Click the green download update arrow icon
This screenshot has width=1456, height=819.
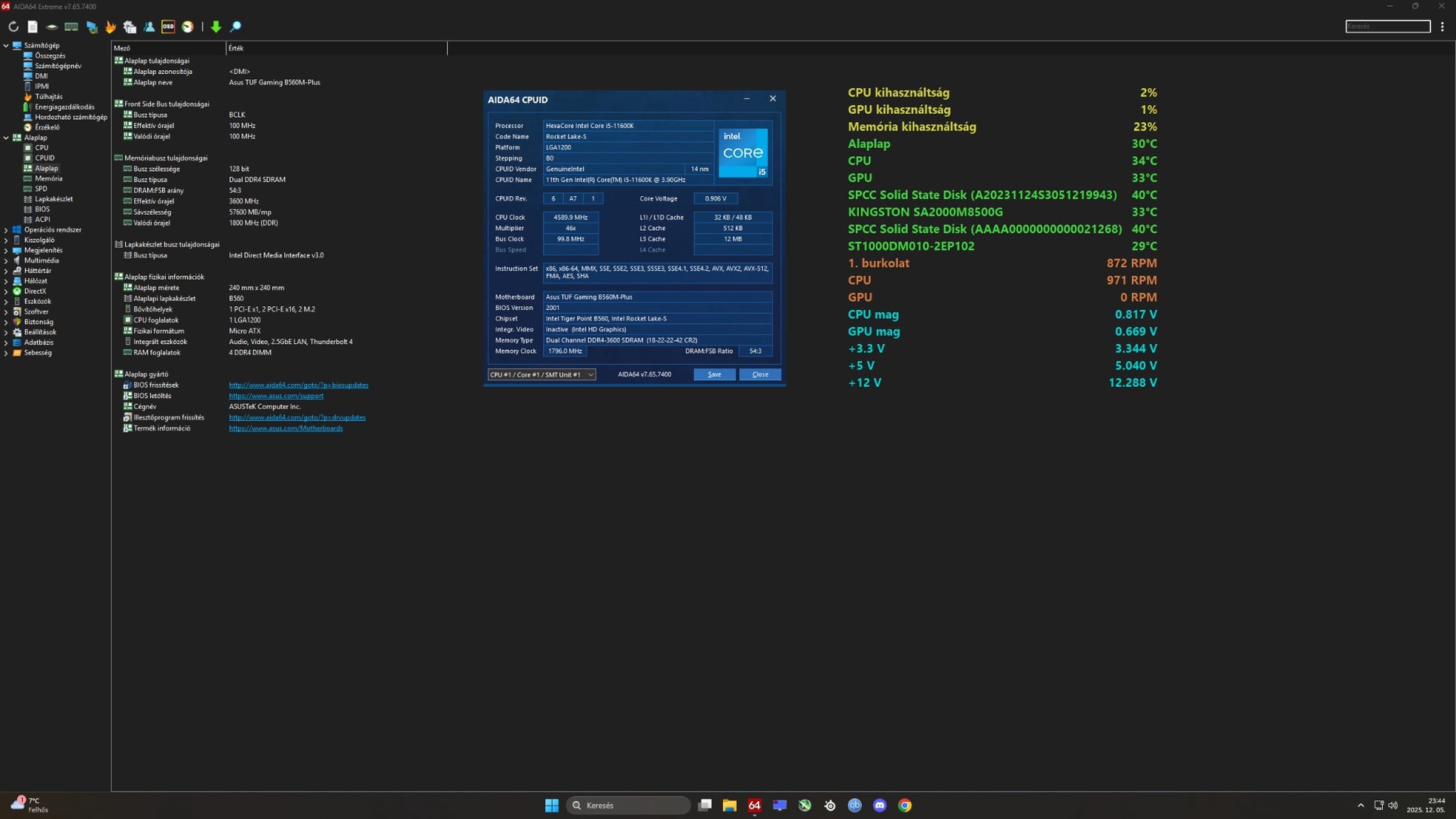[x=216, y=26]
